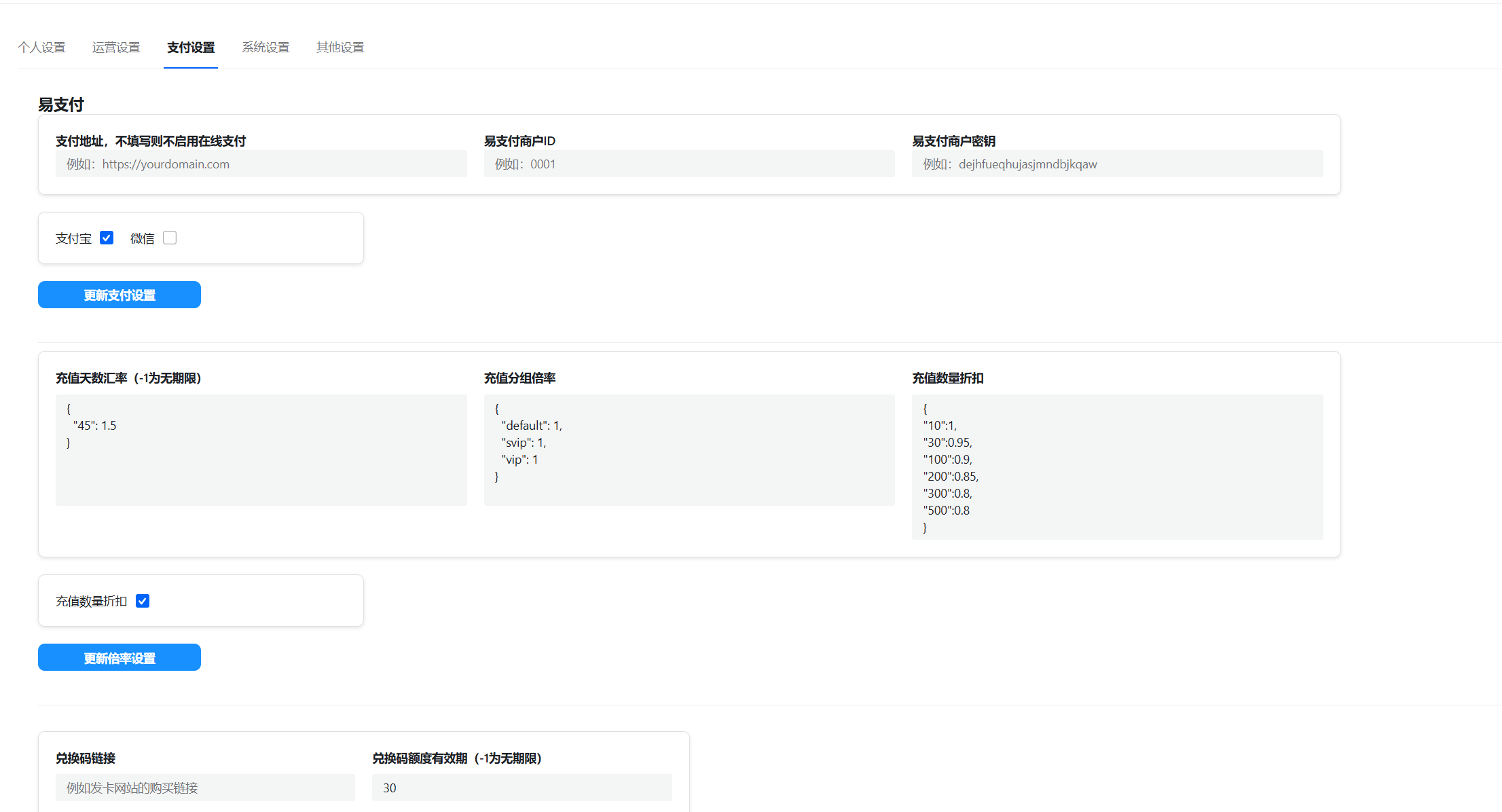
Task: Click the 更新倍率设置 button
Action: (120, 657)
